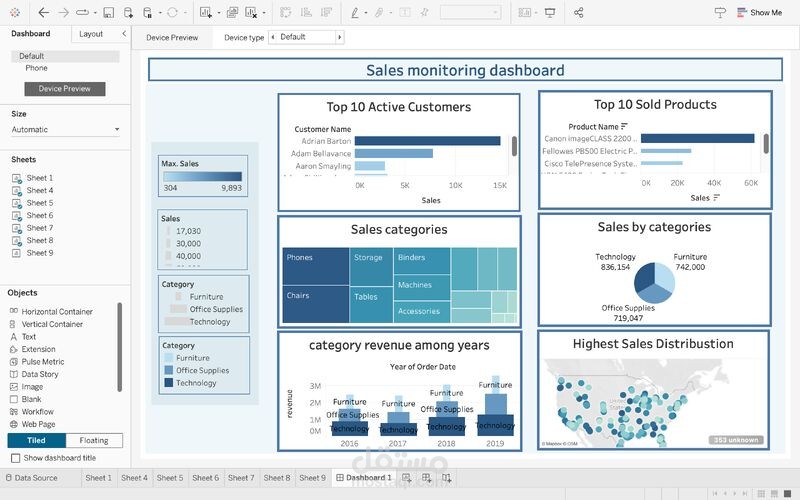Select the Data Story object
The width and height of the screenshot is (800, 500).
(34, 374)
